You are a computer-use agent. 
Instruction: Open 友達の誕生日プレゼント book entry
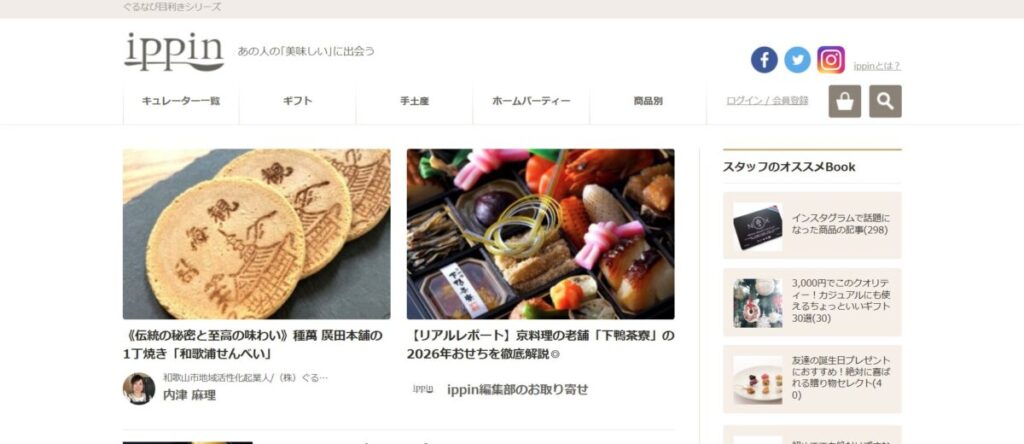coord(812,379)
